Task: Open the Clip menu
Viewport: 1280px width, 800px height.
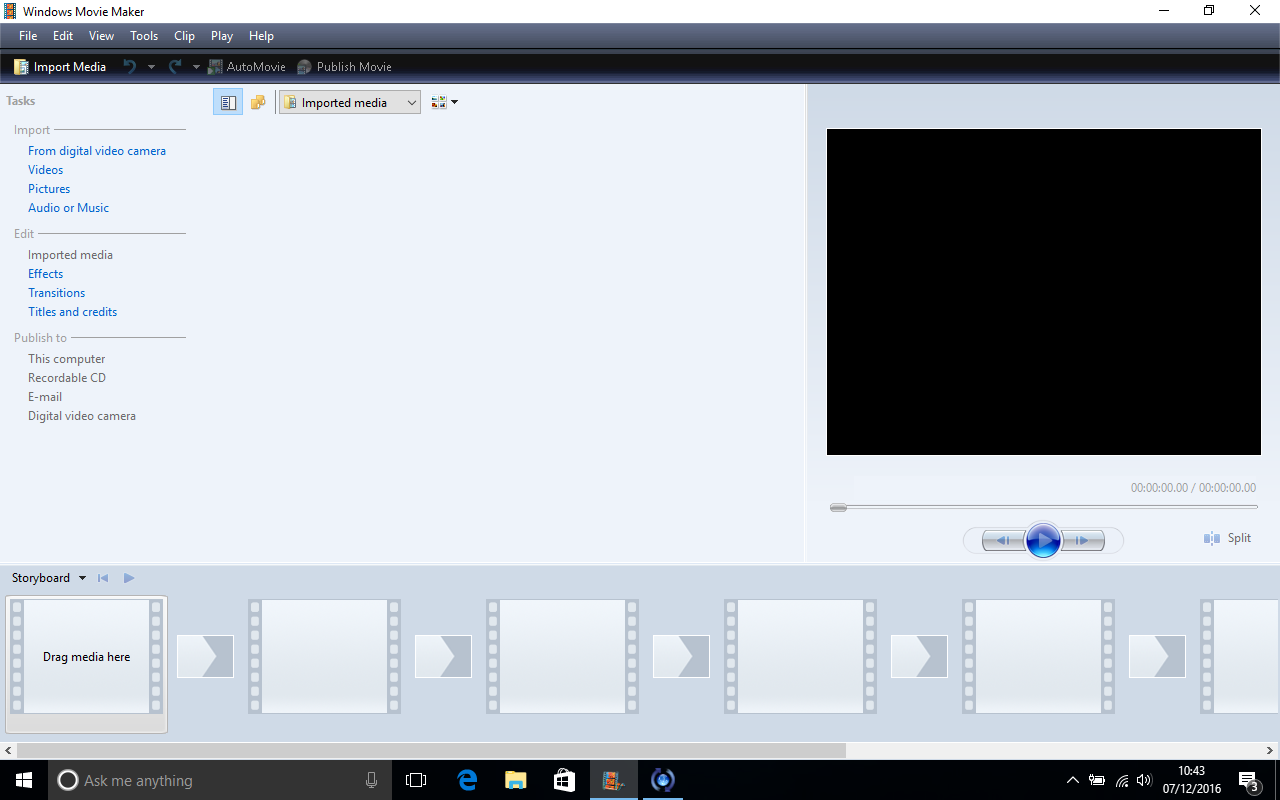Action: click(184, 36)
